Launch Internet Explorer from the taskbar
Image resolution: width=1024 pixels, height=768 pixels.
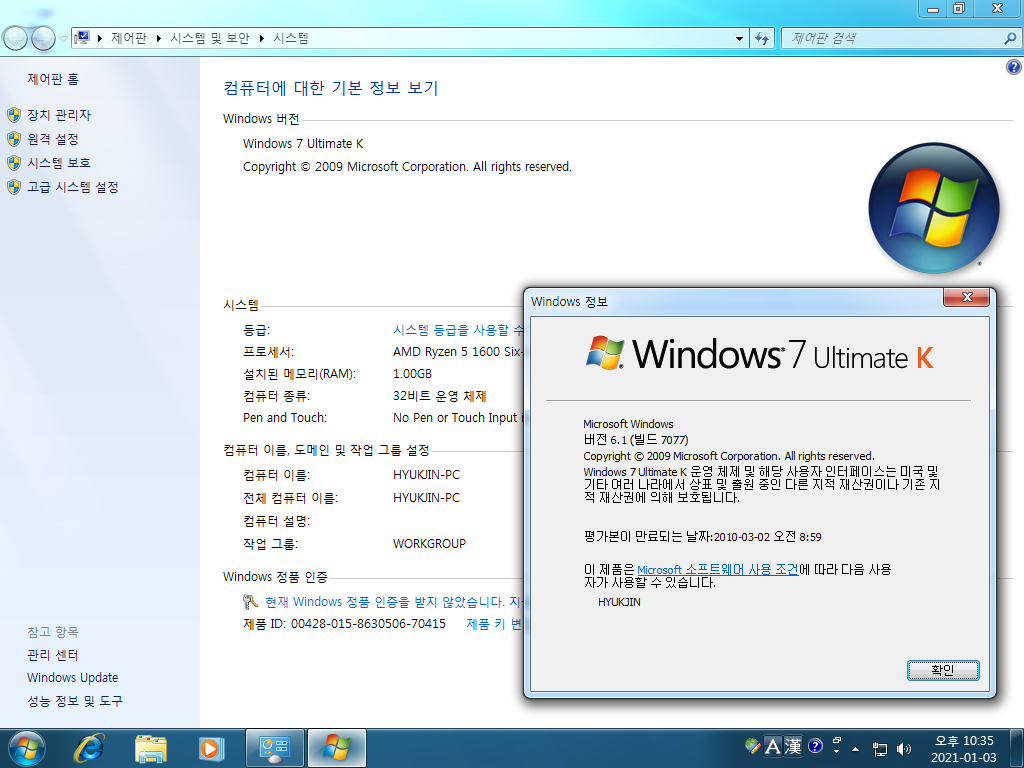tap(89, 748)
